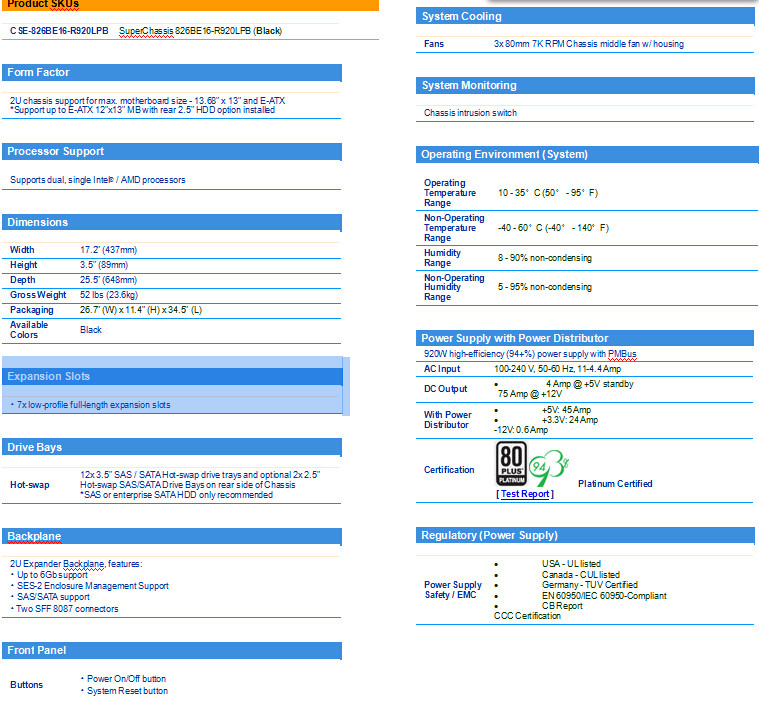Screen dimensions: 759x715
Task: Click 'SuperChassis 826BE16-R920LPB (Black)' description
Action: point(200,30)
